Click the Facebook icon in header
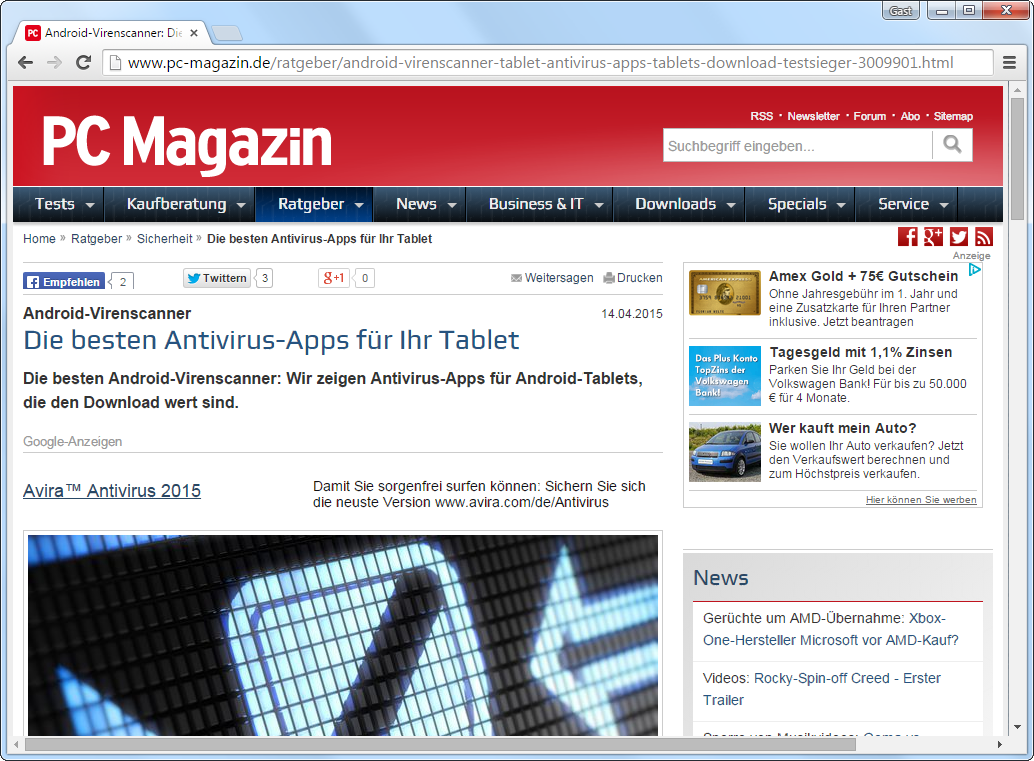1034x761 pixels. [x=907, y=237]
